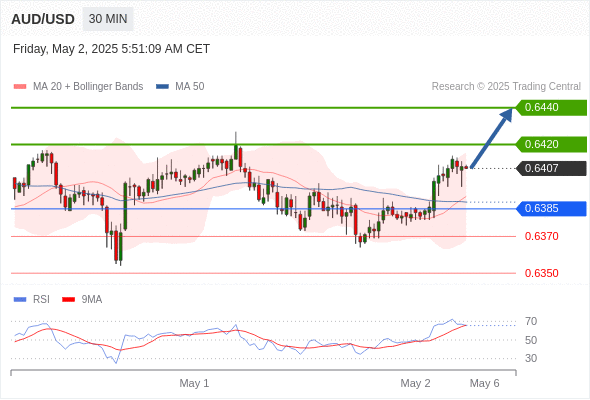Image resolution: width=590 pixels, height=400 pixels.
Task: Click the blue MA 50 legend swatch
Action: pos(162,87)
